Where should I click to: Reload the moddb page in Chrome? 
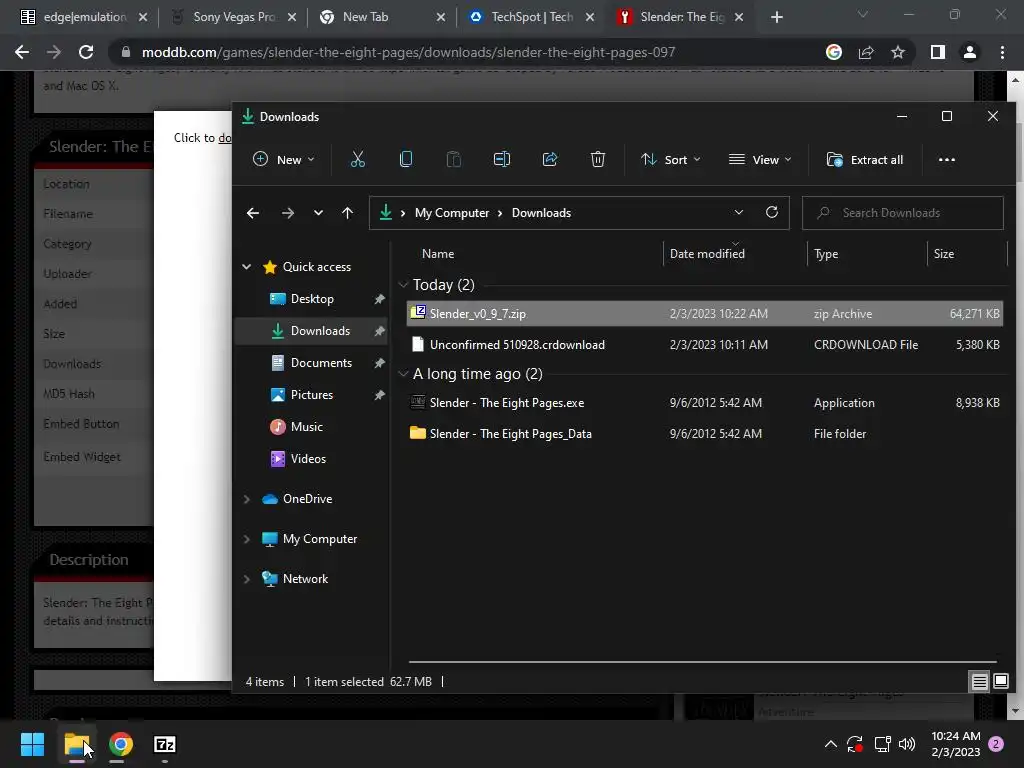tap(86, 52)
